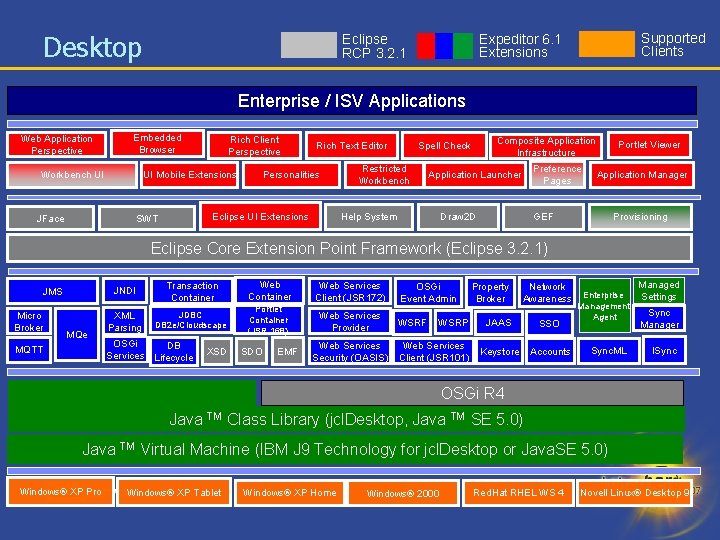Image resolution: width=720 pixels, height=540 pixels.
Task: Choose the Enterprise Management Agent block
Action: pyautogui.click(x=604, y=305)
